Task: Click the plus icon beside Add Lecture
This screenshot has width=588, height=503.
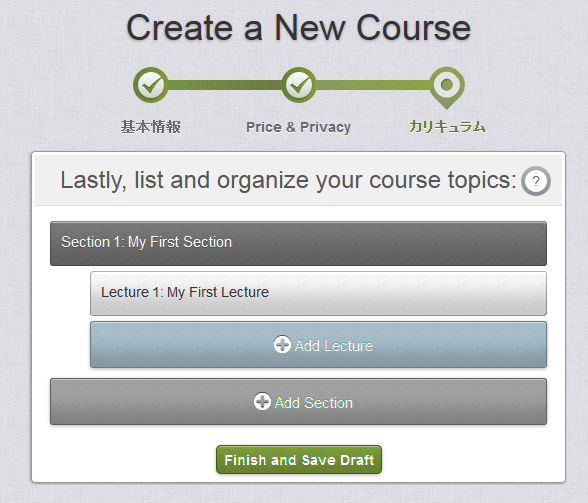Action: 282,344
